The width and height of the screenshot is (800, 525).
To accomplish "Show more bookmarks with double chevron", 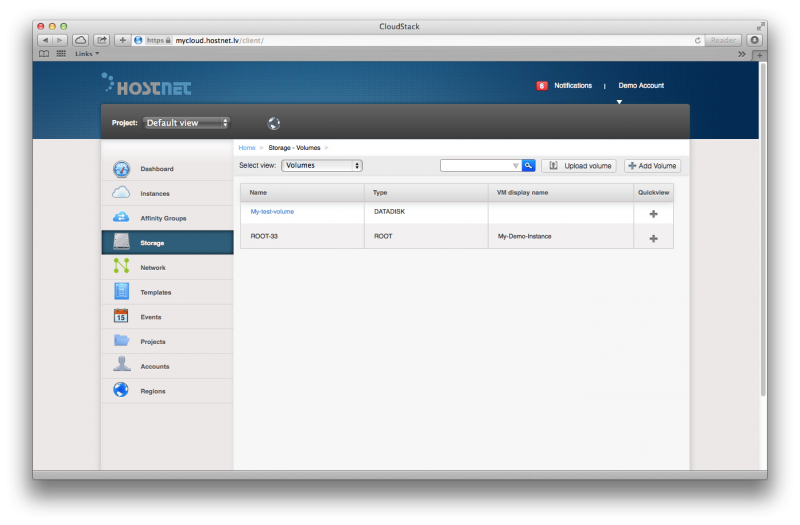I will coord(741,54).
